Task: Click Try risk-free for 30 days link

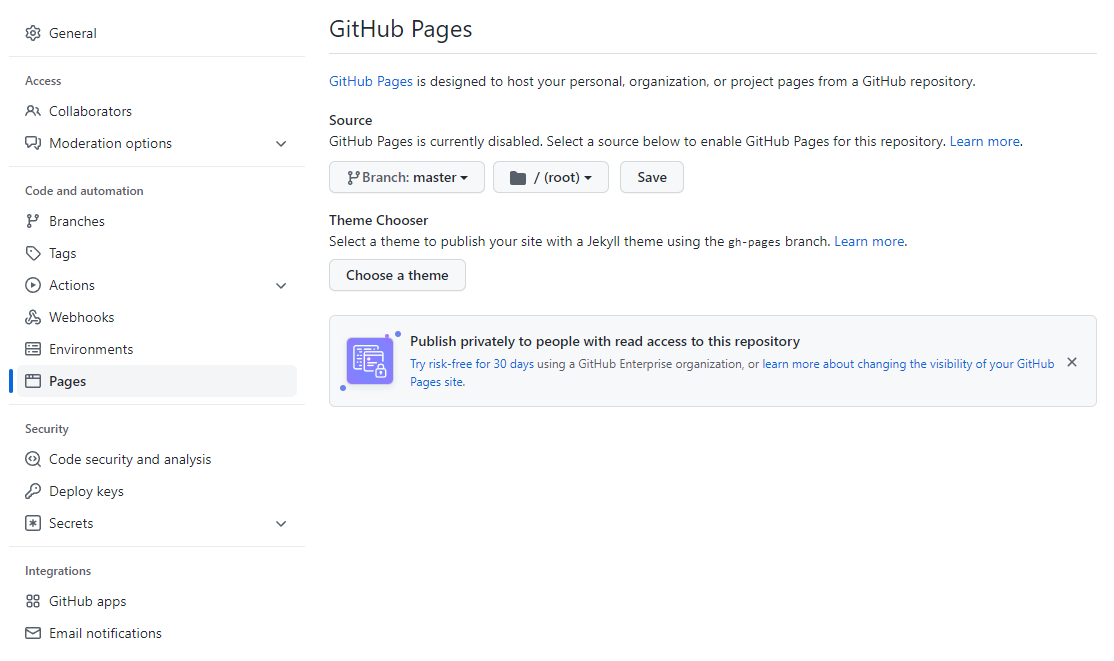Action: tap(472, 364)
